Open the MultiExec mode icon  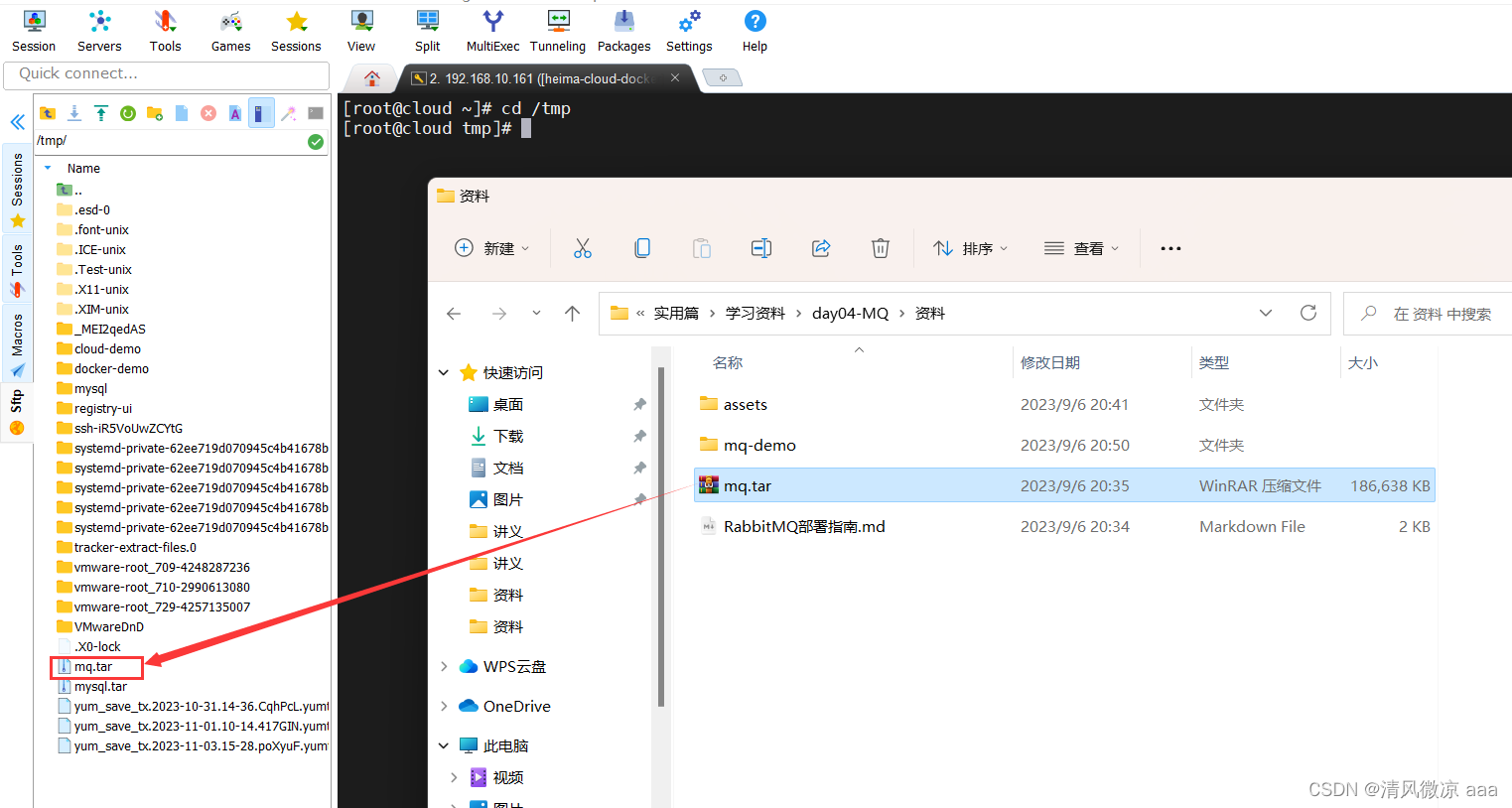[x=492, y=31]
